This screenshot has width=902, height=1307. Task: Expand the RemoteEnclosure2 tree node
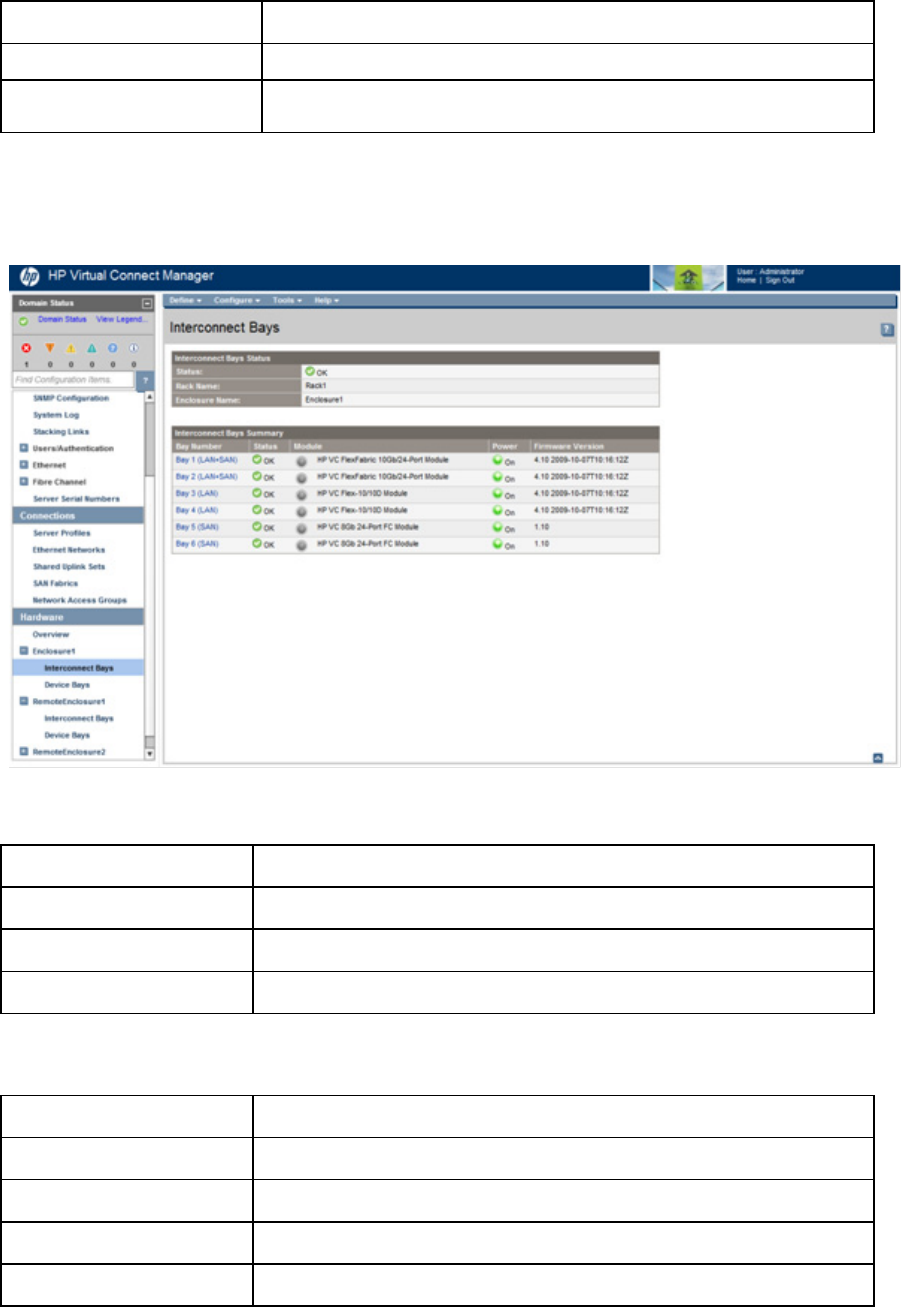23,750
